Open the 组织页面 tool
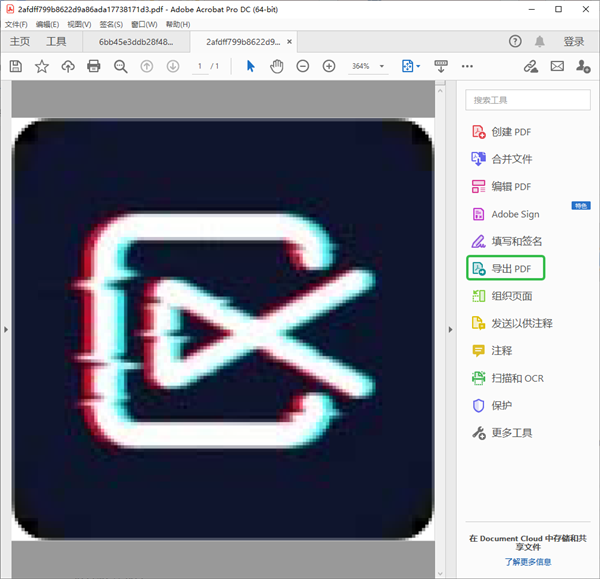Image resolution: width=600 pixels, height=579 pixels. pos(502,296)
